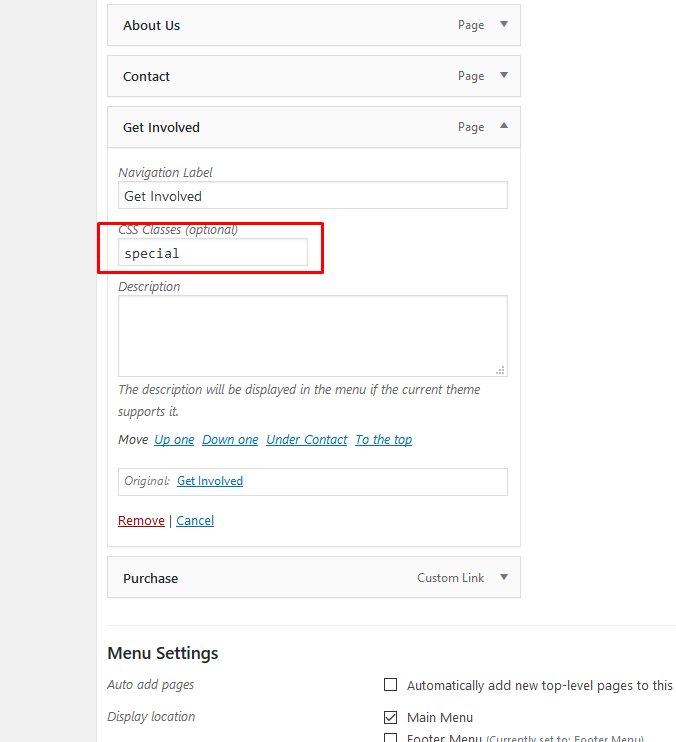Image resolution: width=676 pixels, height=742 pixels.
Task: Expand the Purchase custom link arrow
Action: [503, 578]
